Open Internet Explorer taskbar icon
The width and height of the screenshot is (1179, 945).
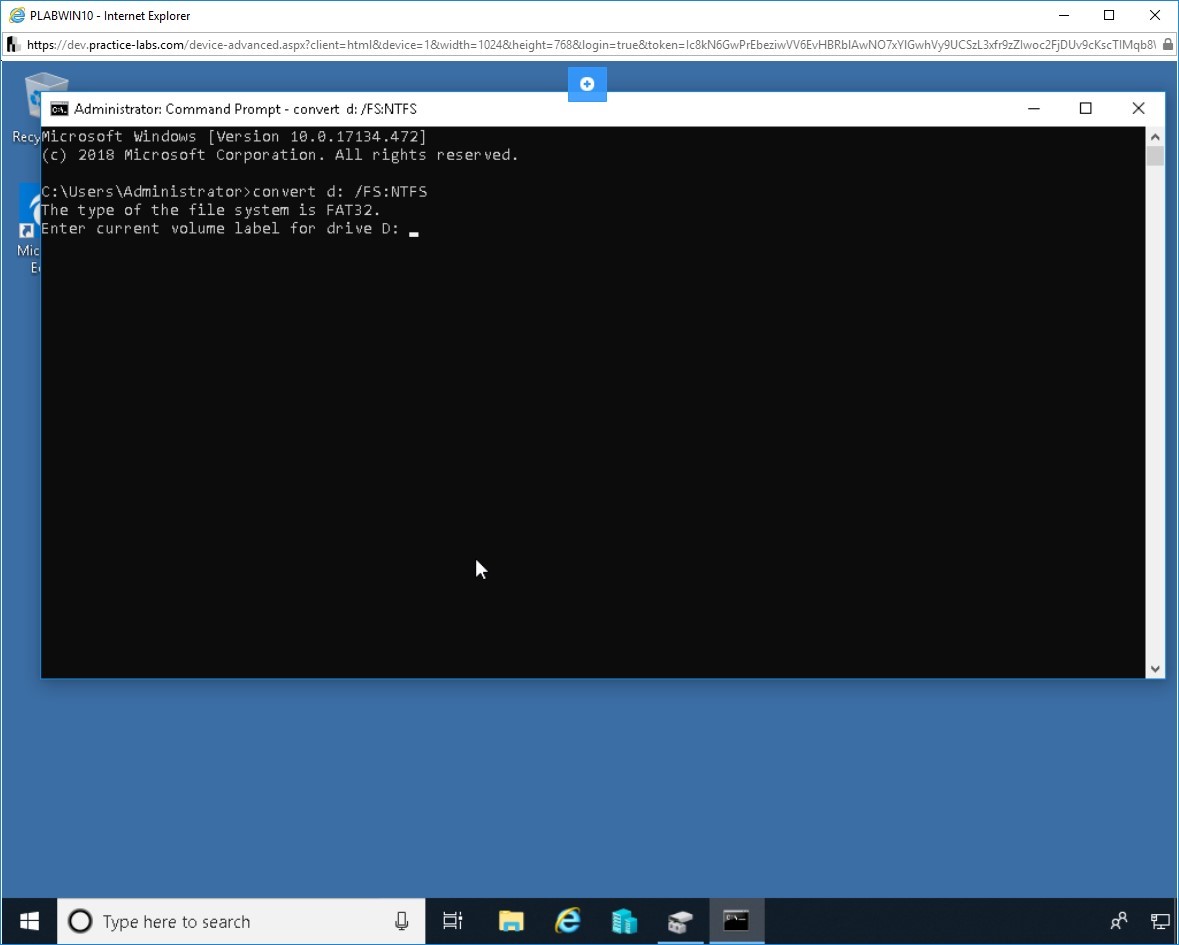pyautogui.click(x=568, y=921)
